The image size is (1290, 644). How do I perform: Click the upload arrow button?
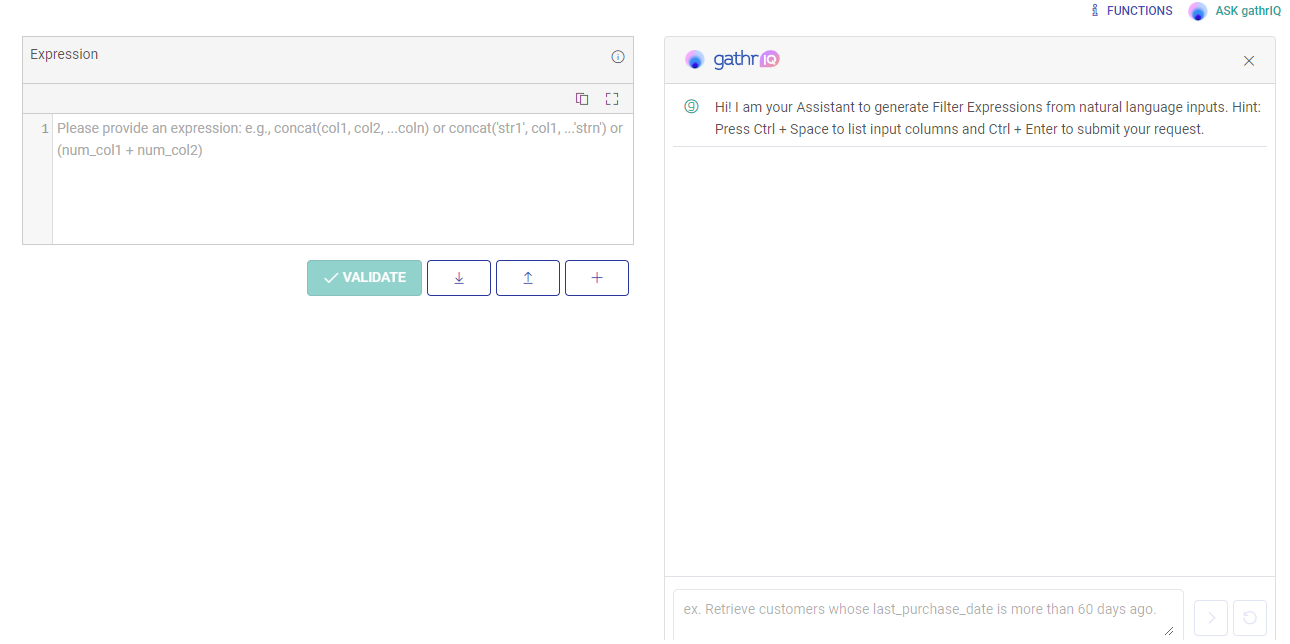[528, 278]
